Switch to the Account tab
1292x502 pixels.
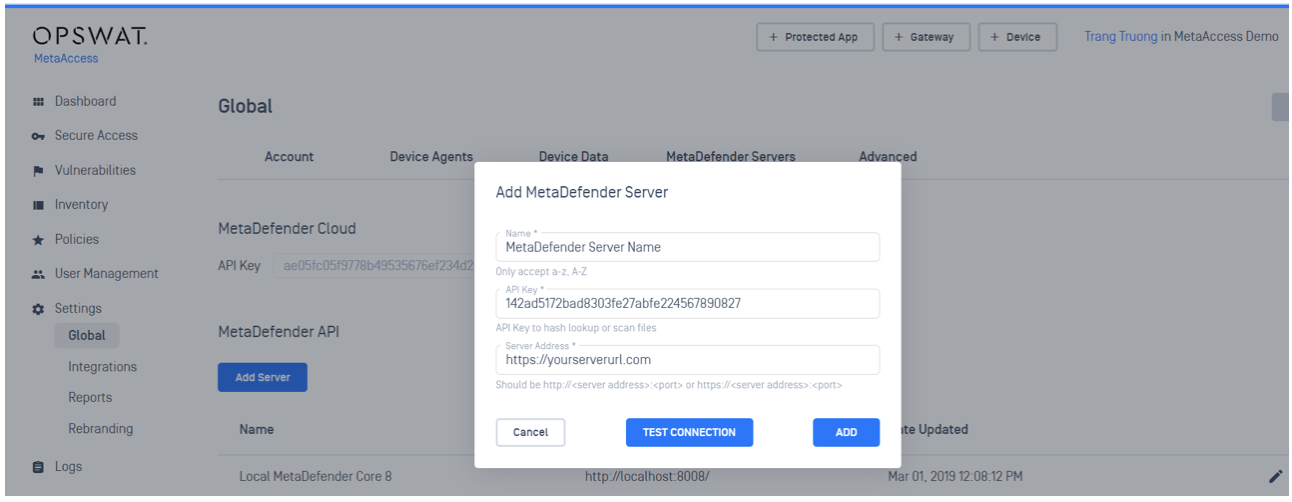pyautogui.click(x=289, y=157)
